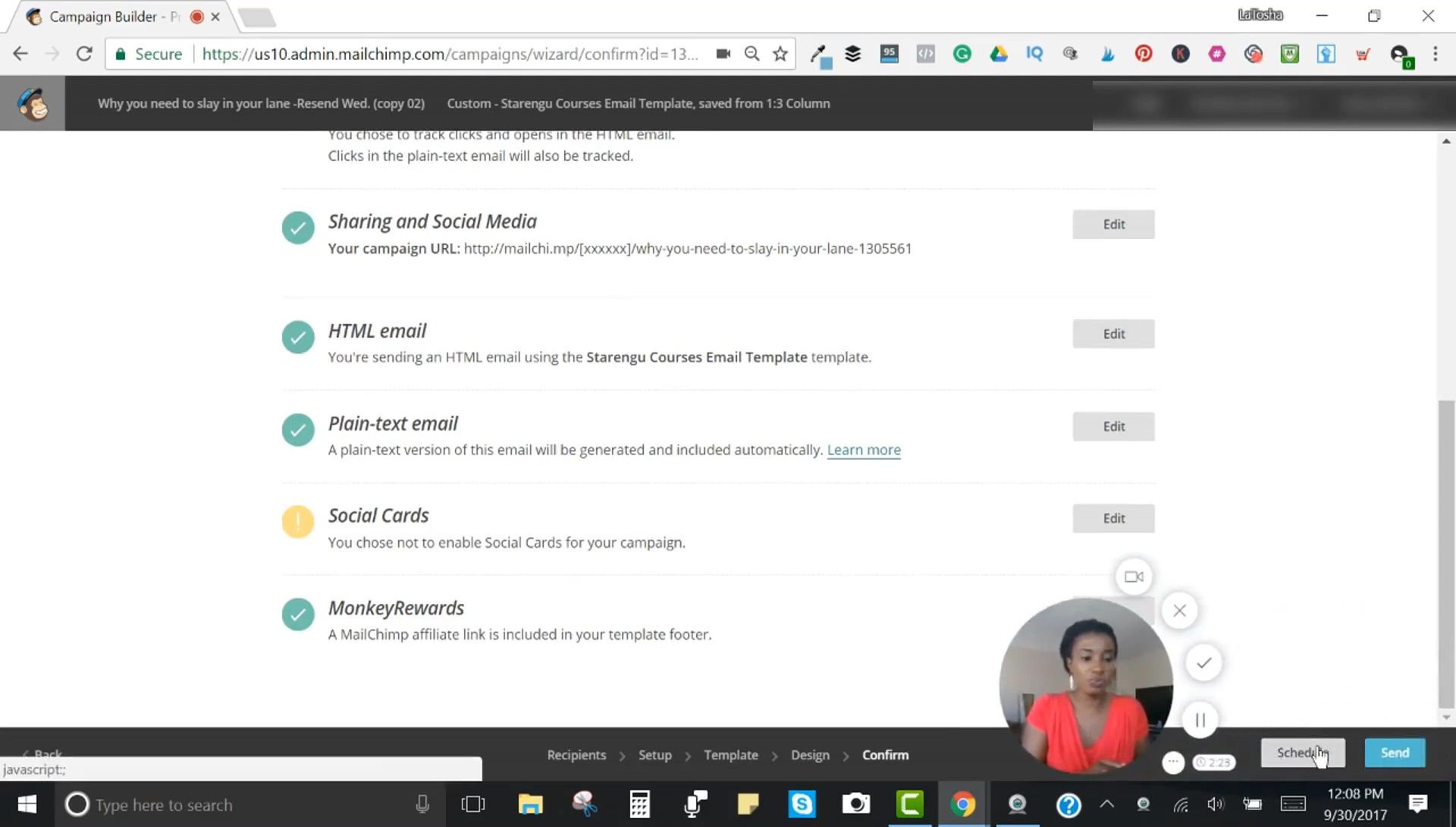Edit the Plain-text email section
Screen dimensions: 1456x827
coord(1113,426)
